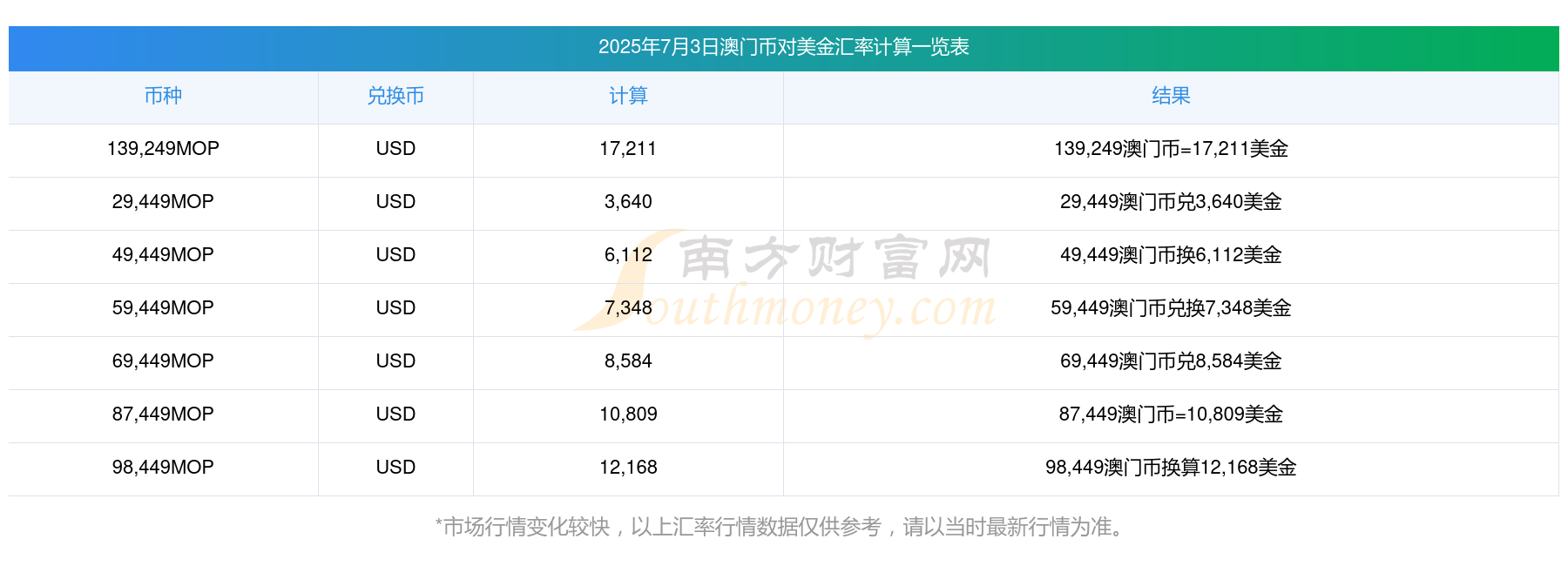
Task: Click the calculated value 7,348
Action: pos(628,308)
